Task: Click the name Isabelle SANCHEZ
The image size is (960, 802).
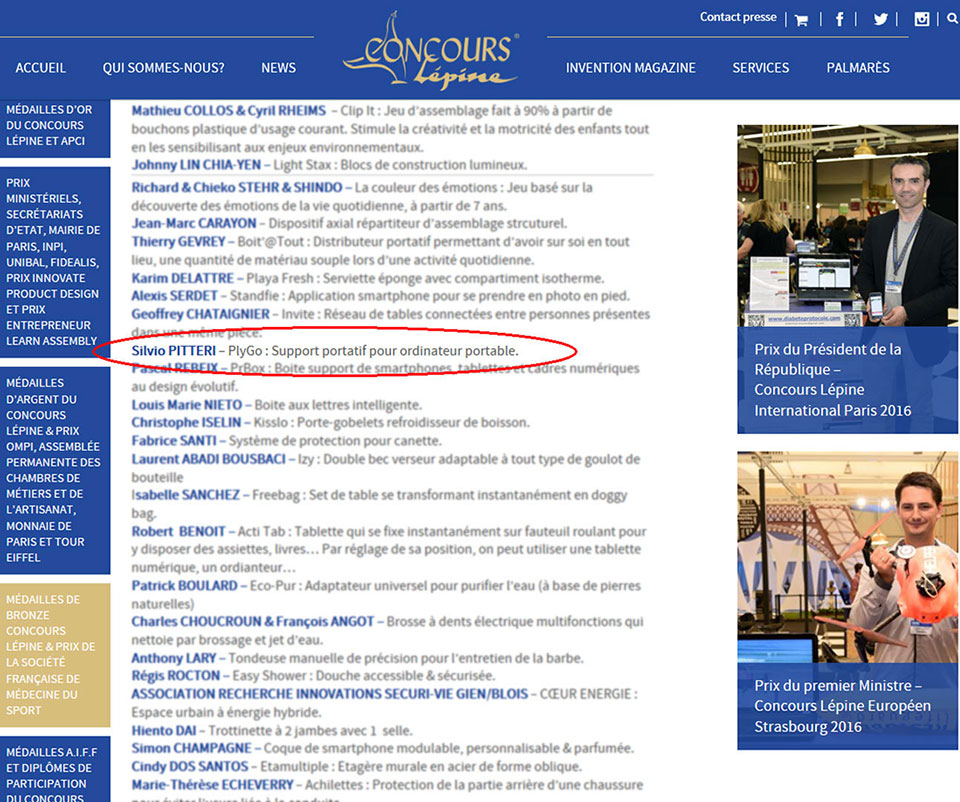Action: click(186, 495)
